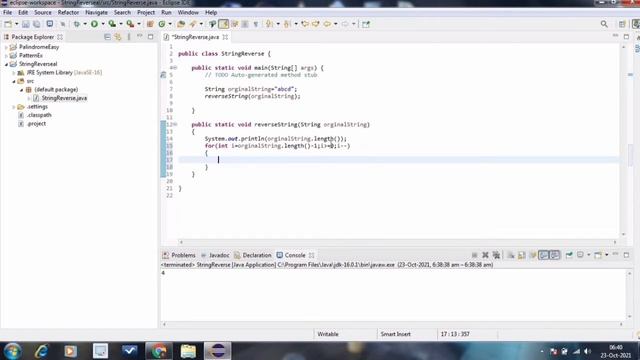Click Pin Console icon

coord(569,255)
